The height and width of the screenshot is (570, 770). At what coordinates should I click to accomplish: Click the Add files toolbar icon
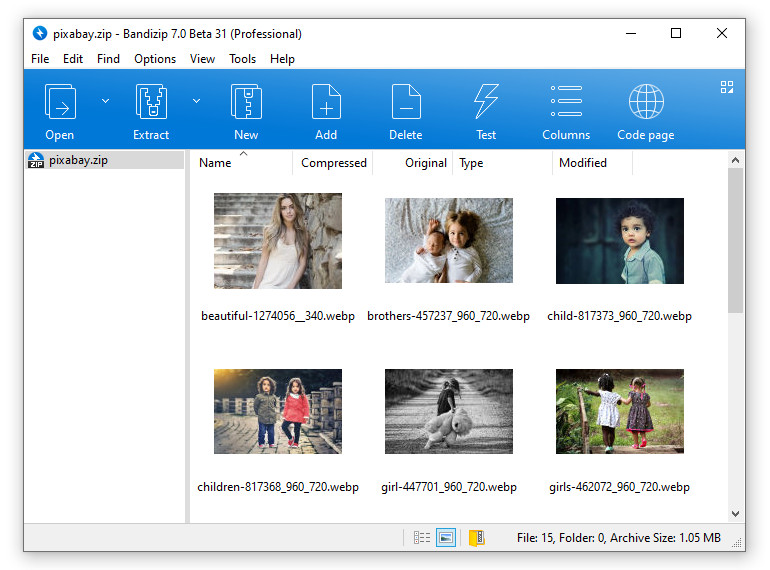(x=326, y=102)
